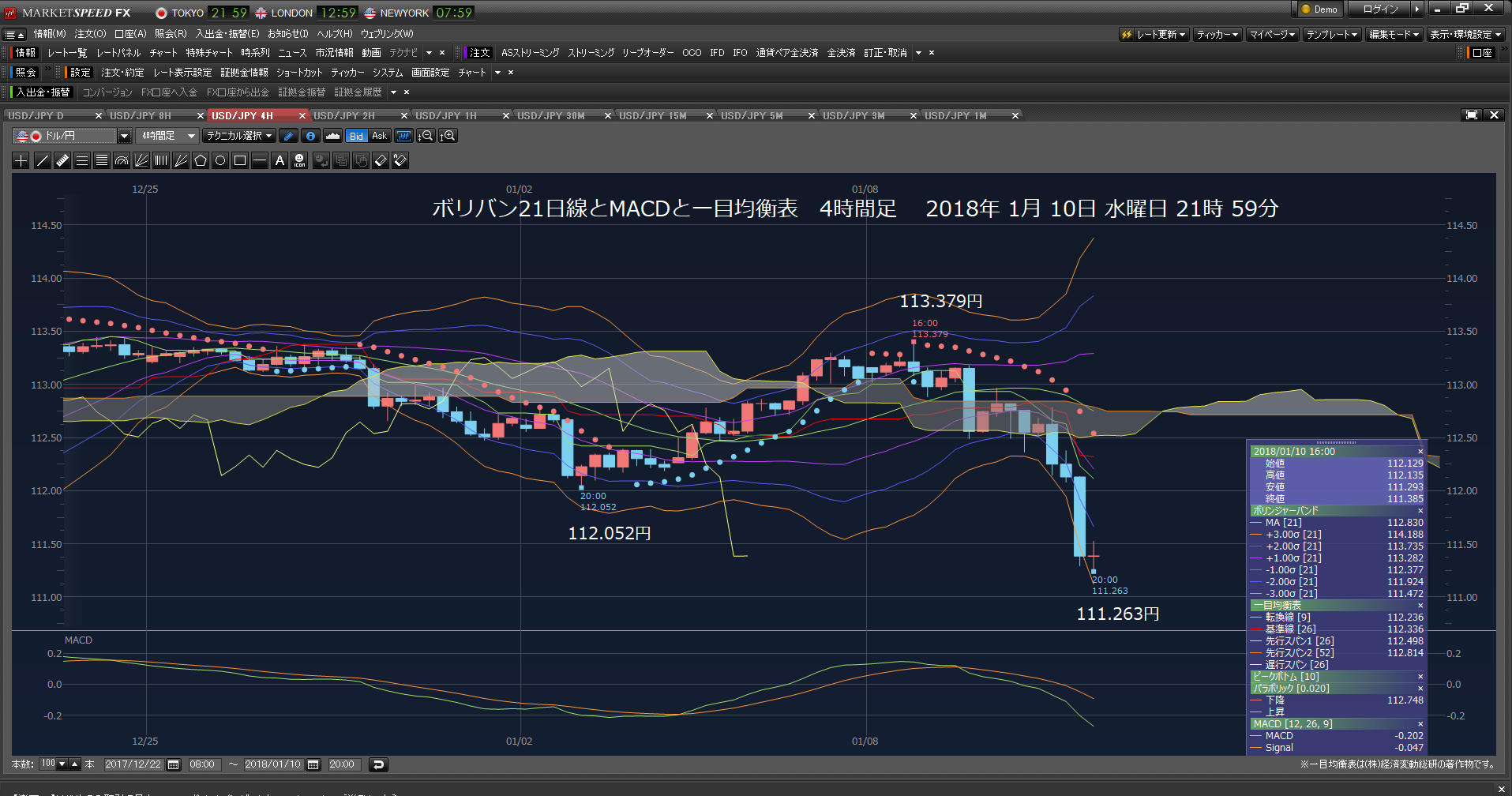Open 証拠金情報 from inquiry toolbar
Image resolution: width=1512 pixels, height=796 pixels.
(x=244, y=73)
